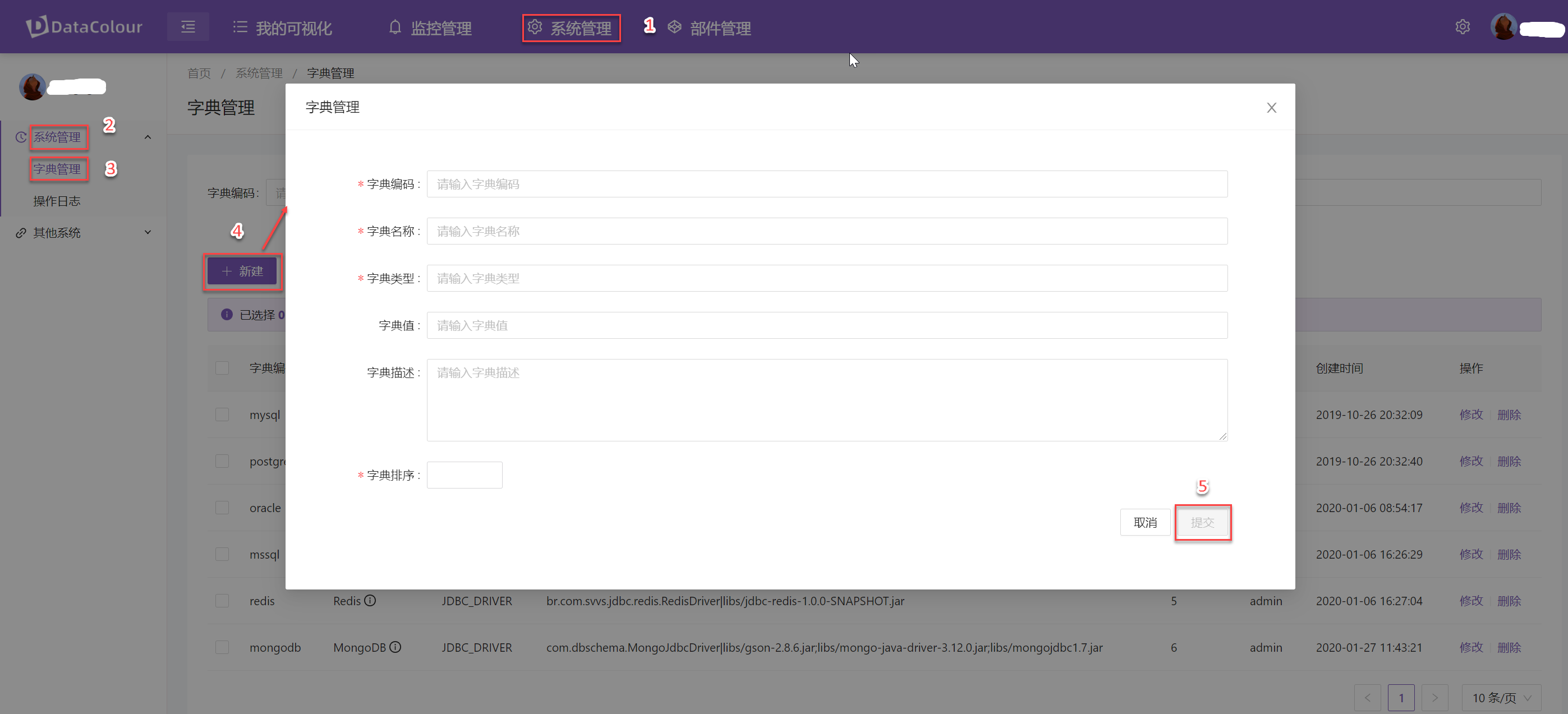Toggle the select-all checkbox in table header
Screen dimensions: 1568x714
pos(222,367)
